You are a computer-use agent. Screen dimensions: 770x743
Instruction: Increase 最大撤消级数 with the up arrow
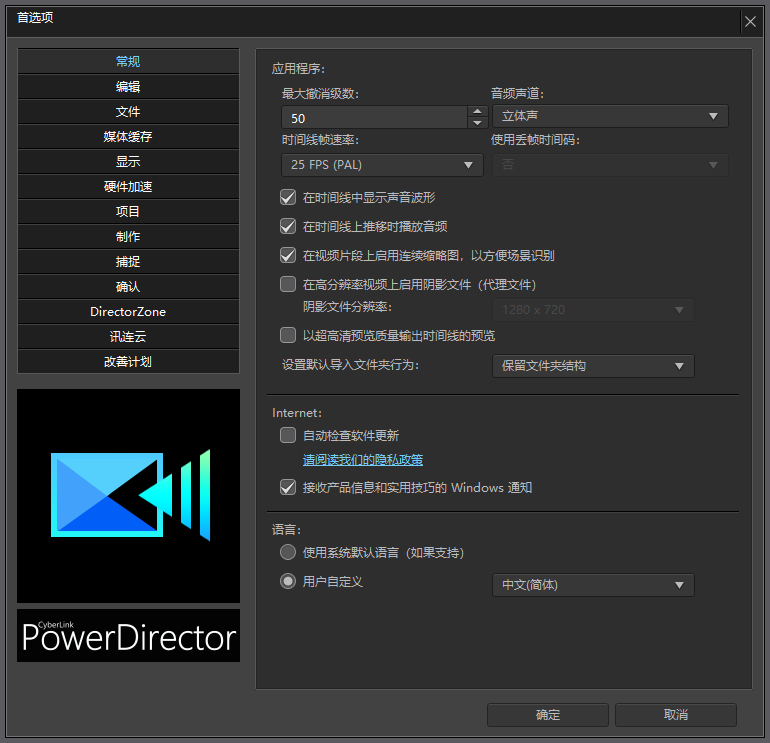[x=477, y=111]
